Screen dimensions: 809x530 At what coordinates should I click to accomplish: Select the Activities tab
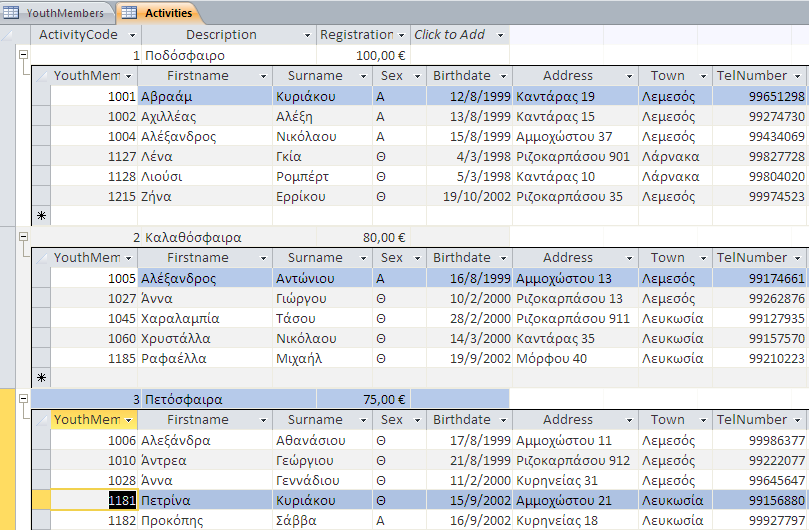pos(160,13)
